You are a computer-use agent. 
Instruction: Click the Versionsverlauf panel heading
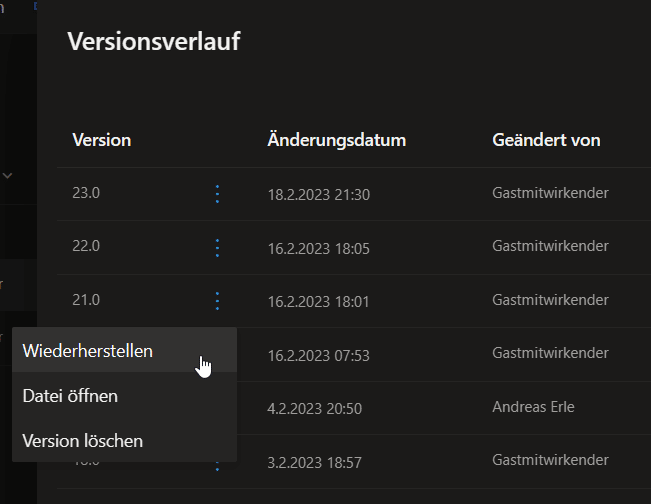tap(153, 42)
